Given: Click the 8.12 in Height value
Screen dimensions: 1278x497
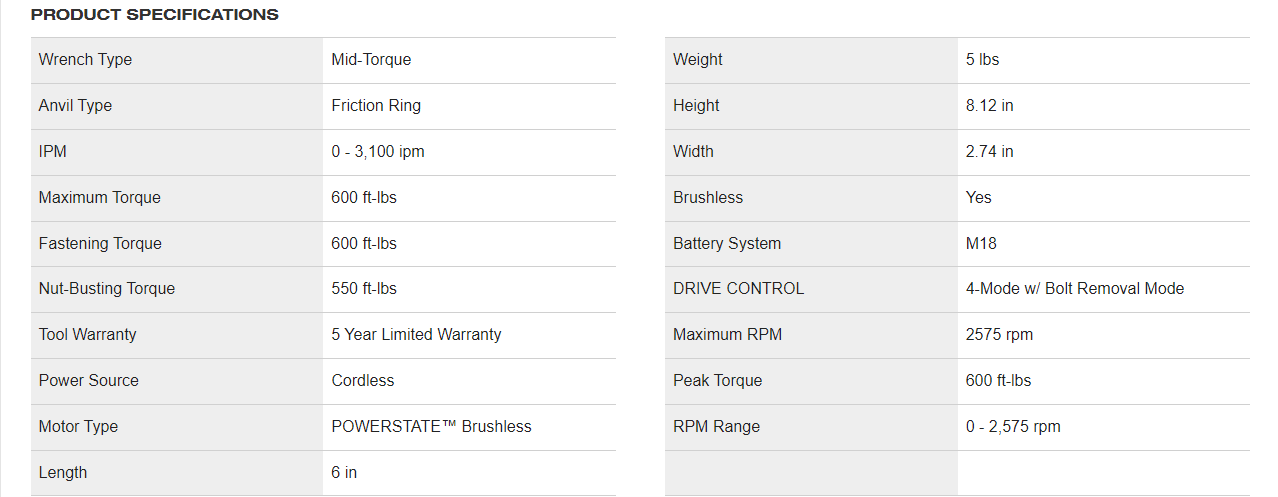Looking at the screenshot, I should point(989,106).
